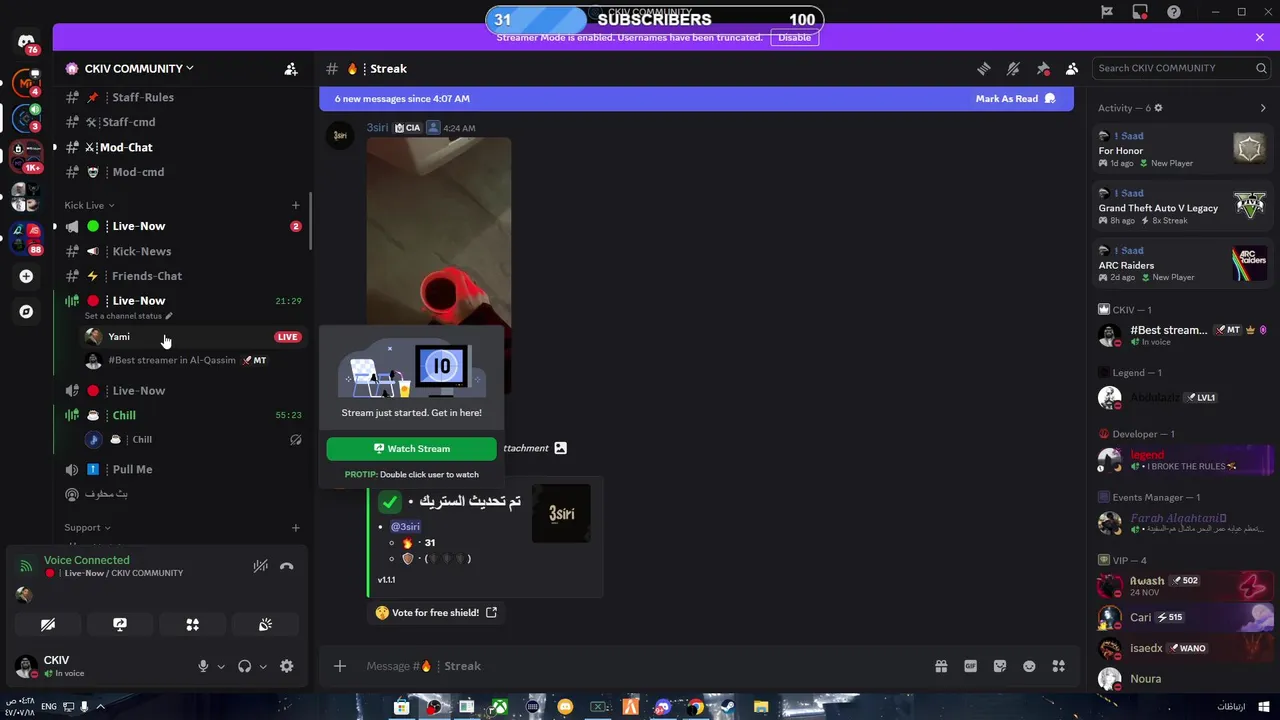Create channel in Support category
Viewport: 1280px width, 720px height.
(x=295, y=527)
